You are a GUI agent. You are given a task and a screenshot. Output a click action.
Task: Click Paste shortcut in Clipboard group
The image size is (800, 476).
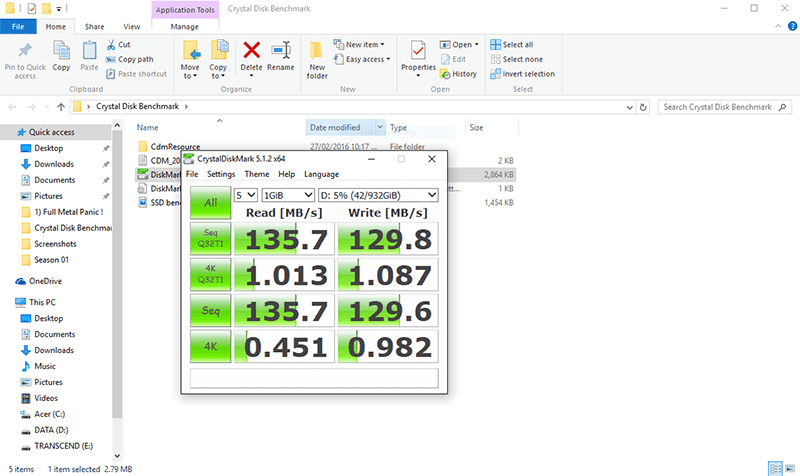tap(137, 74)
